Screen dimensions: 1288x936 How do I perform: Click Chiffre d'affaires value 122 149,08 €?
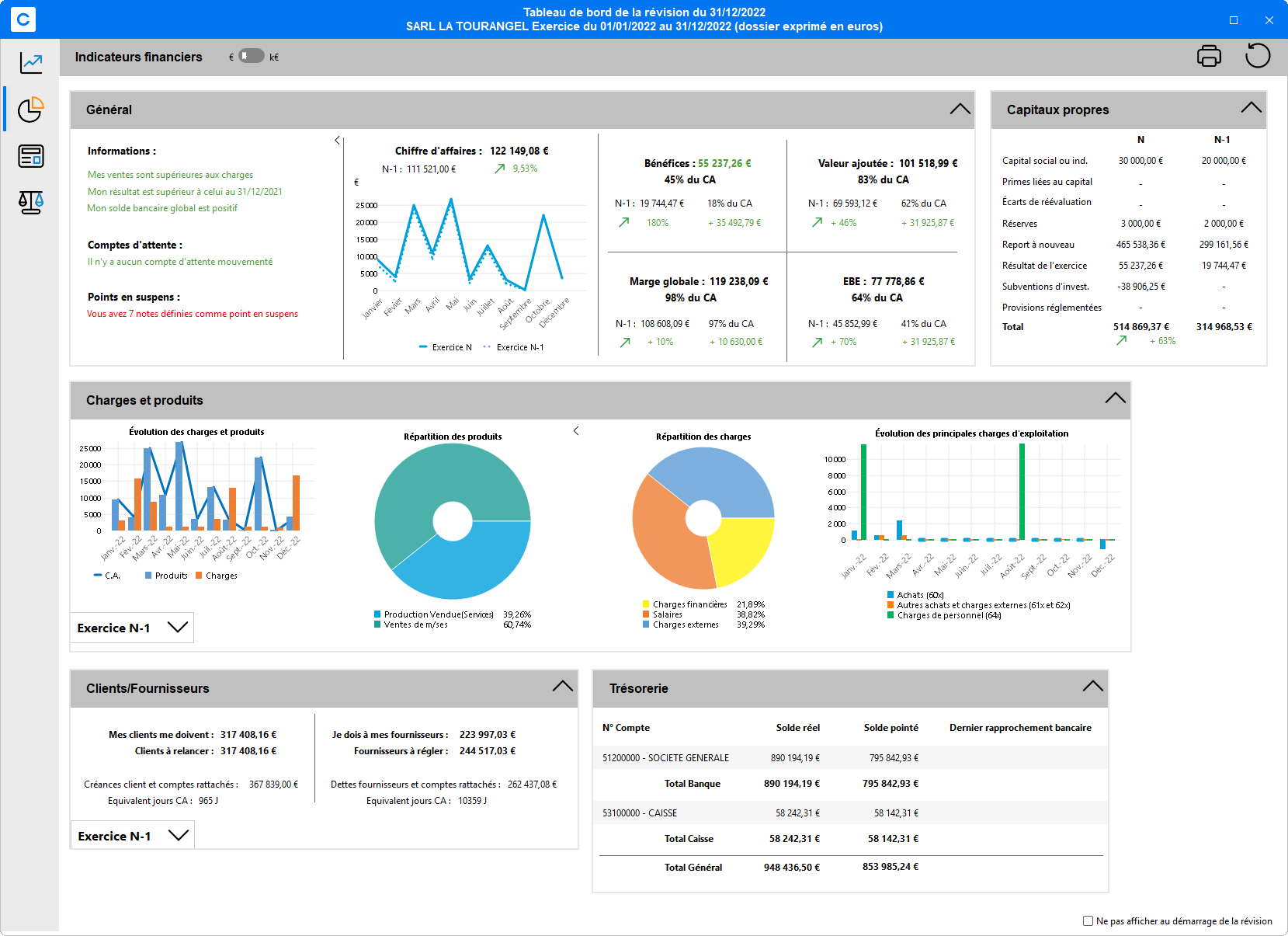[x=519, y=151]
